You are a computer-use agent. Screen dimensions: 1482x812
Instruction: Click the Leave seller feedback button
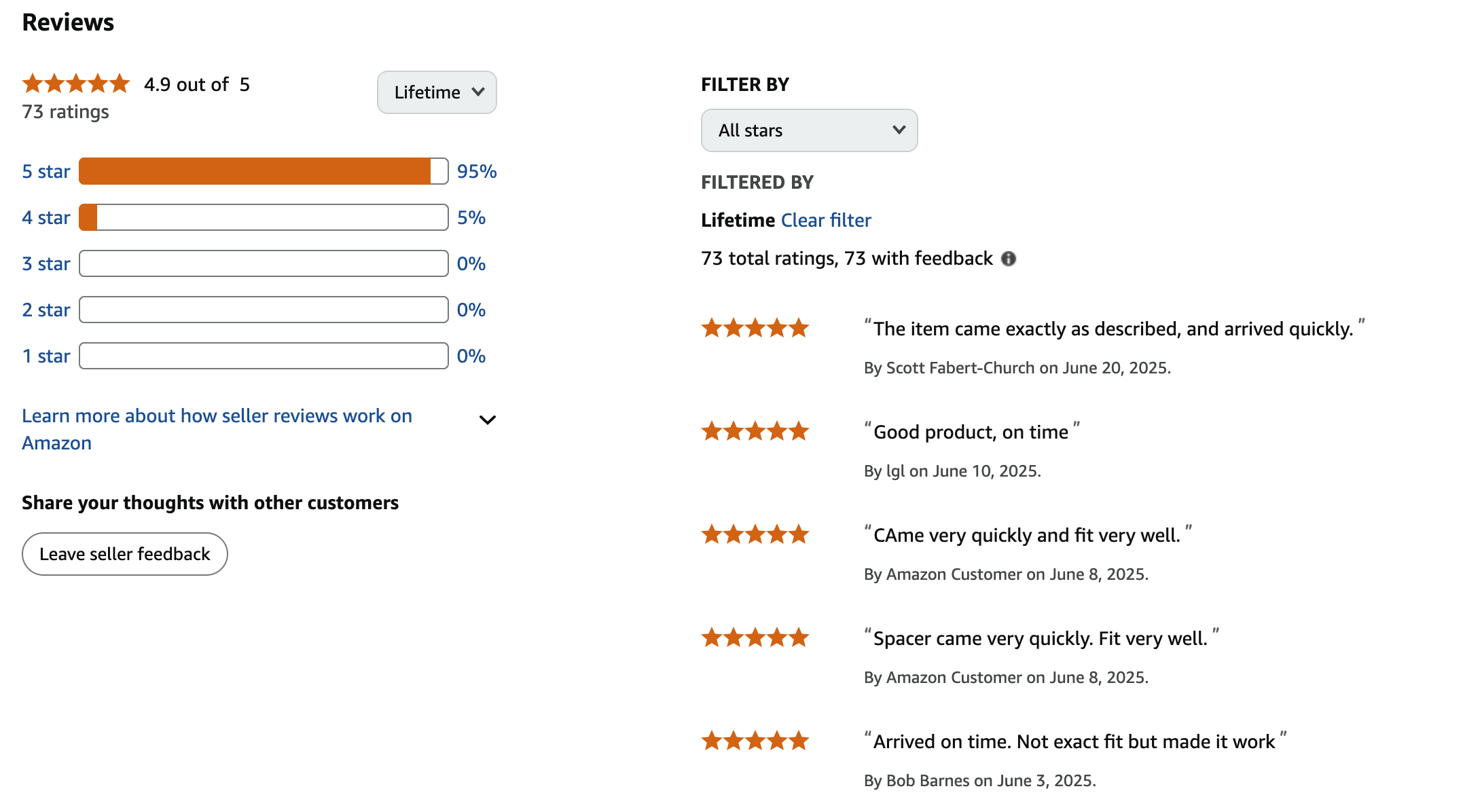pos(124,554)
